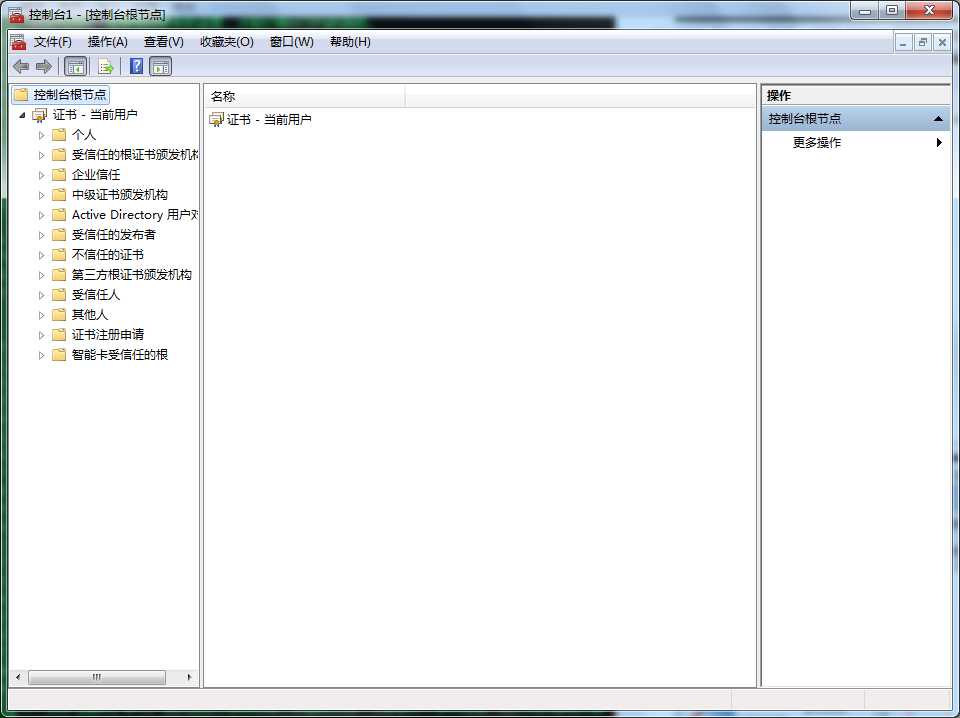The width and height of the screenshot is (960, 718).
Task: Close the inner MDI console window
Action: (x=942, y=42)
